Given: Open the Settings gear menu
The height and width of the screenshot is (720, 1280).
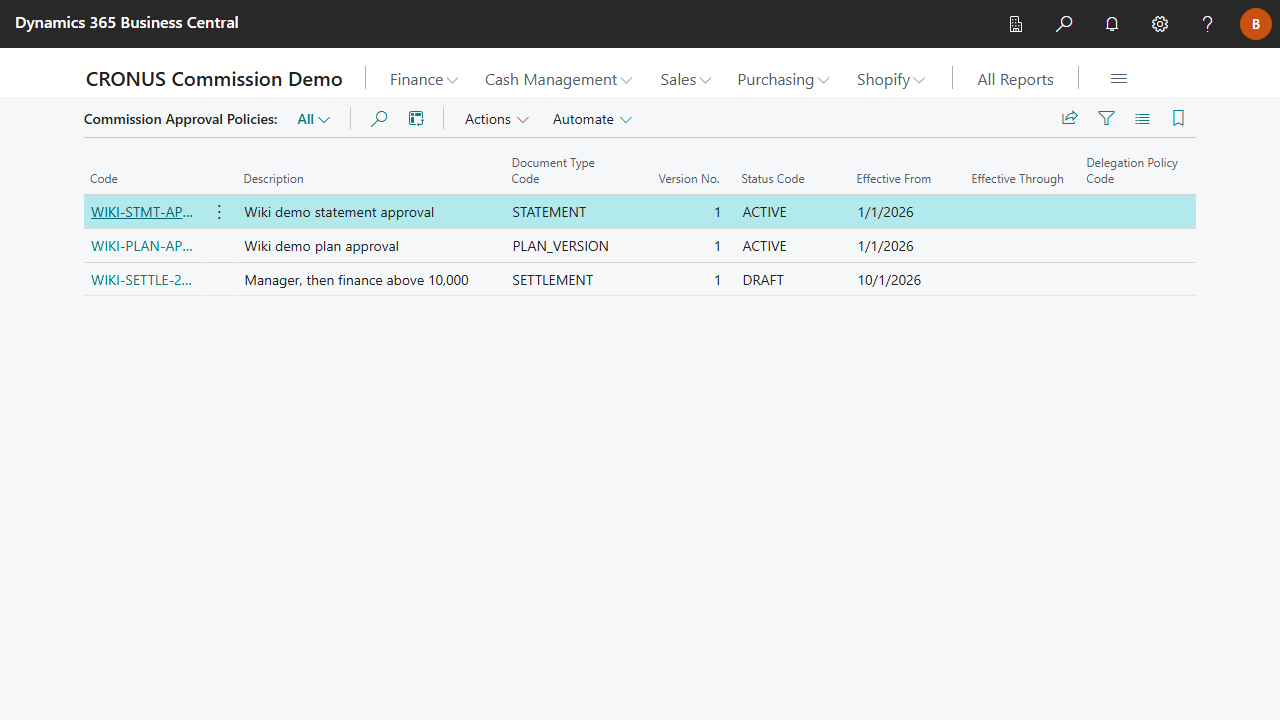Looking at the screenshot, I should coord(1160,24).
